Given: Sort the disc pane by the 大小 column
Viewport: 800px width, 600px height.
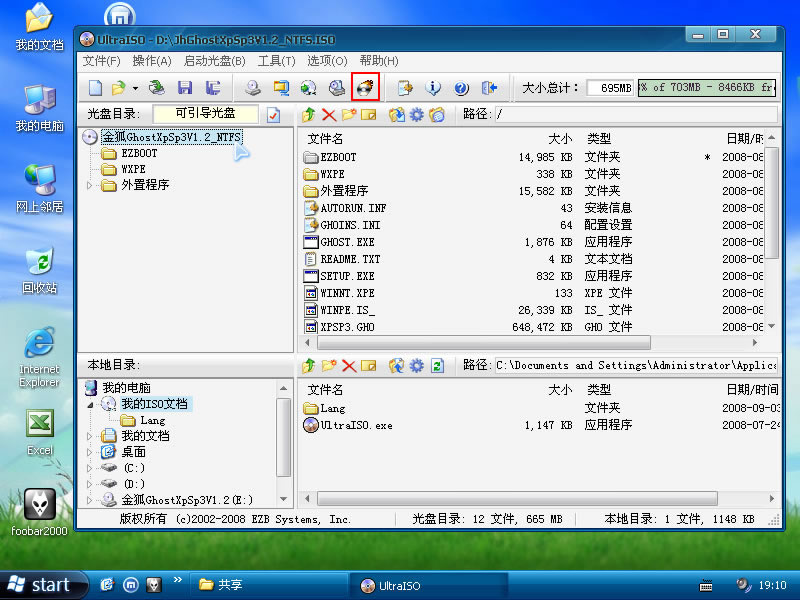Looking at the screenshot, I should pyautogui.click(x=560, y=139).
